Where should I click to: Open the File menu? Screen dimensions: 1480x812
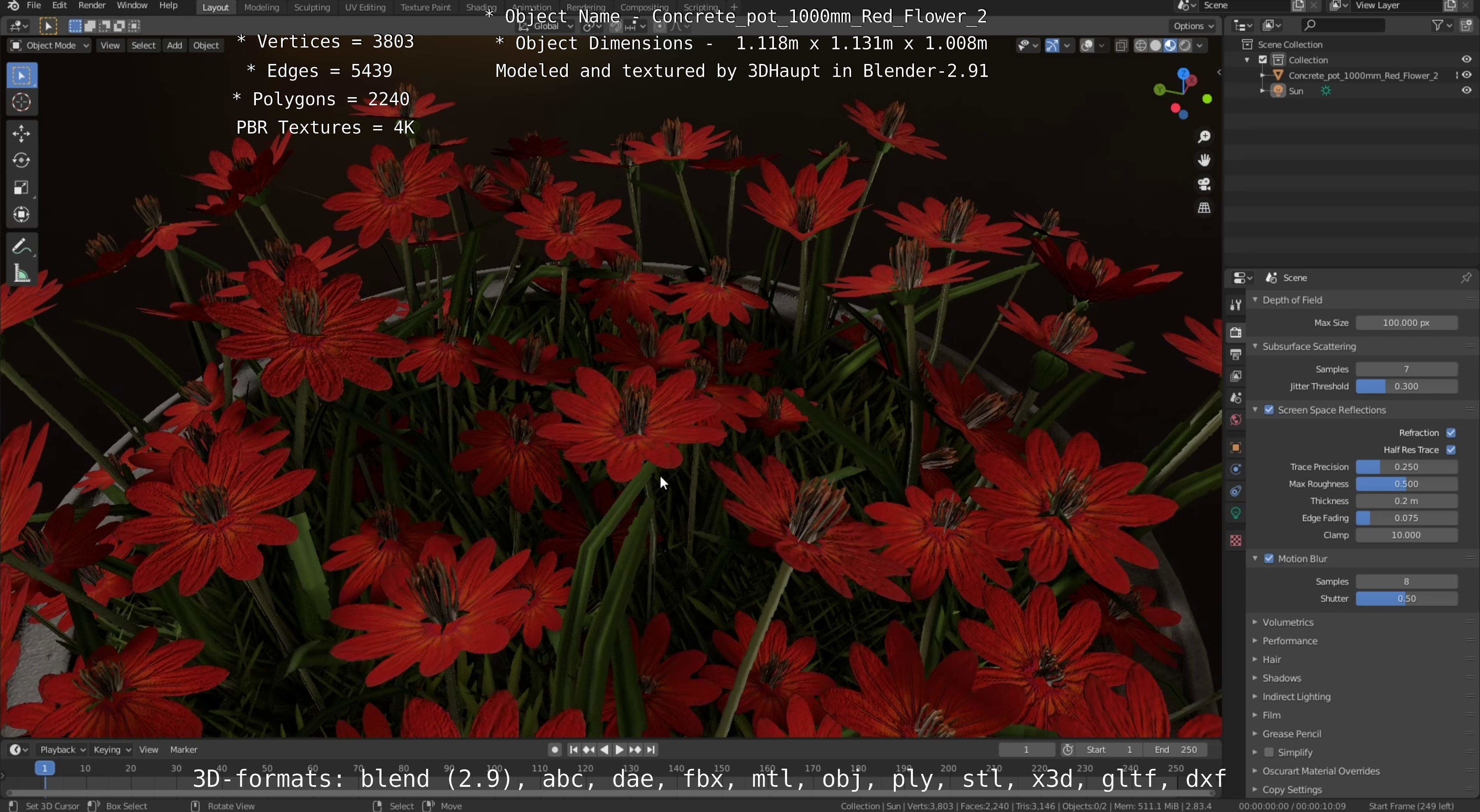coord(34,5)
